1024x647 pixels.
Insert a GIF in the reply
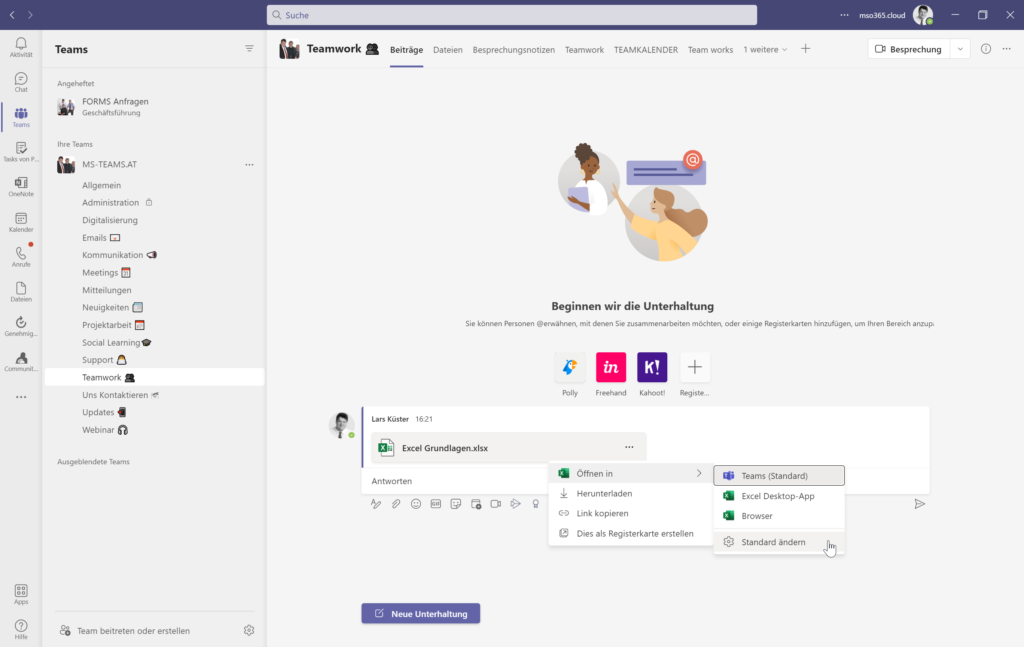pos(436,504)
